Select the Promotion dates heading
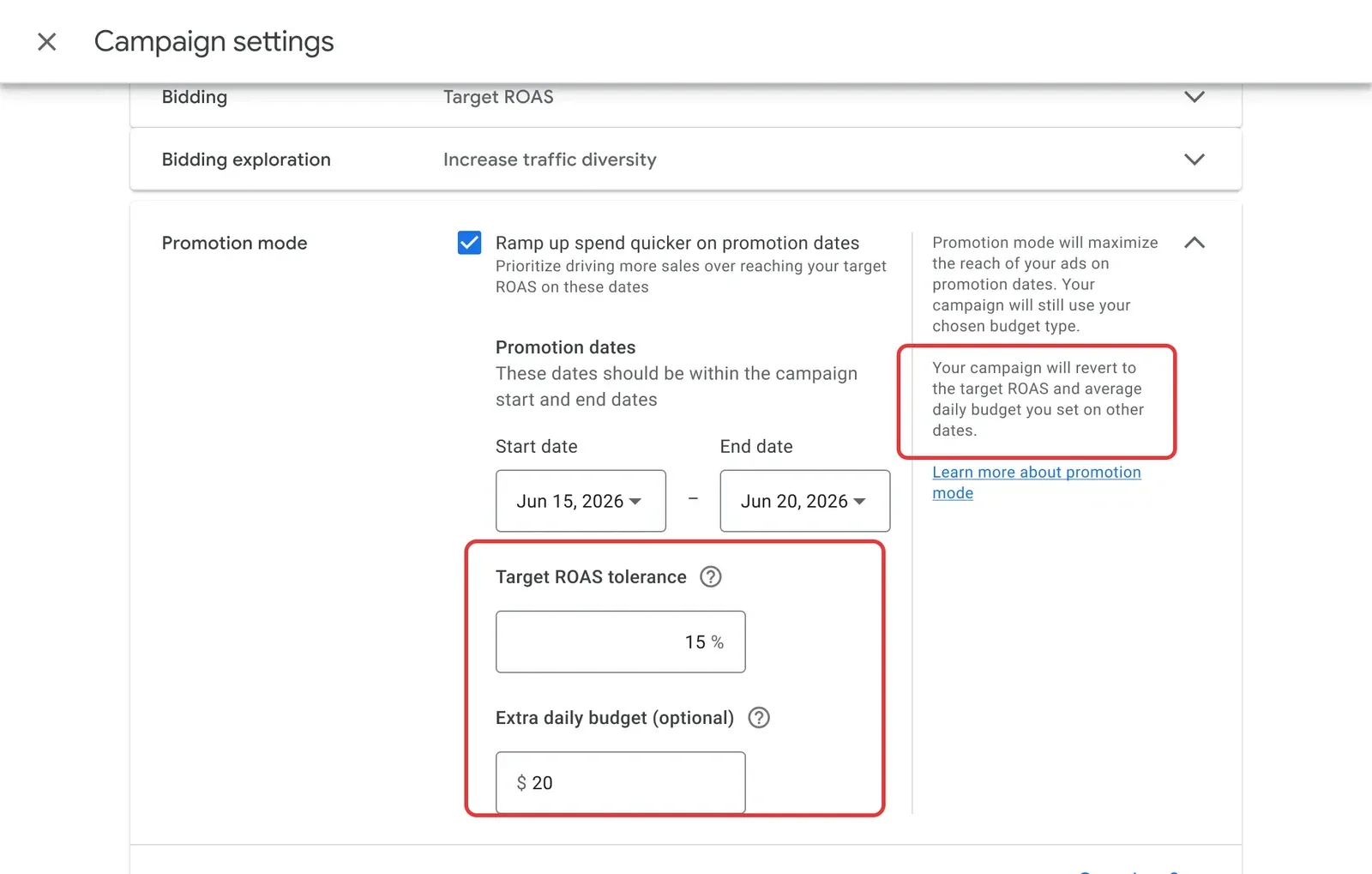Image resolution: width=1372 pixels, height=874 pixels. [566, 347]
